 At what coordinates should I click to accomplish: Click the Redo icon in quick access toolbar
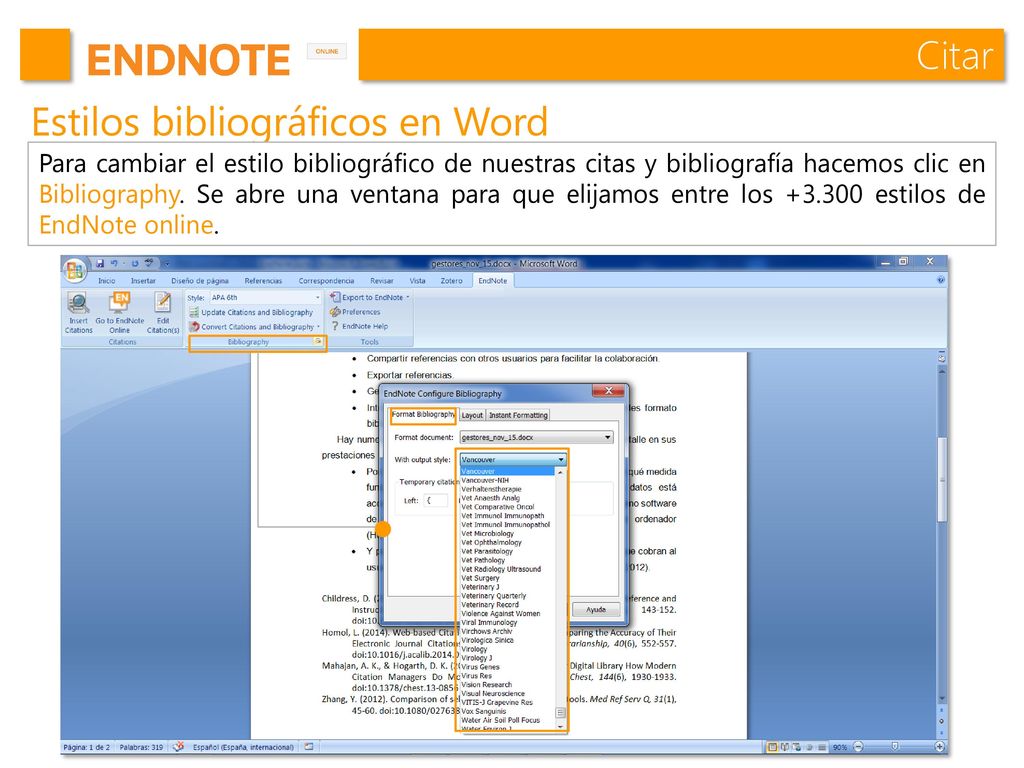tap(135, 263)
